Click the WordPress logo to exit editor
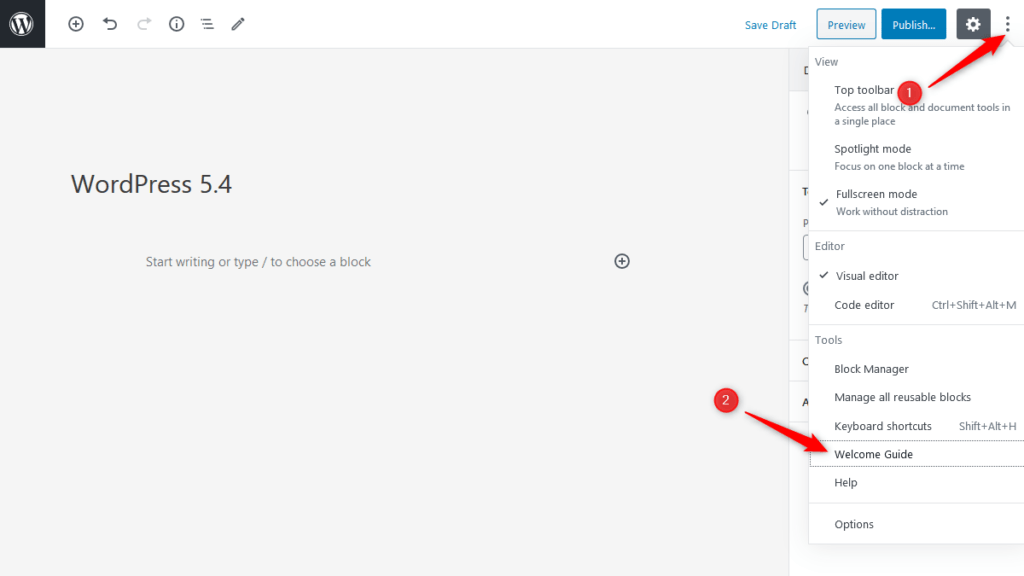Viewport: 1024px width, 576px height. click(22, 24)
